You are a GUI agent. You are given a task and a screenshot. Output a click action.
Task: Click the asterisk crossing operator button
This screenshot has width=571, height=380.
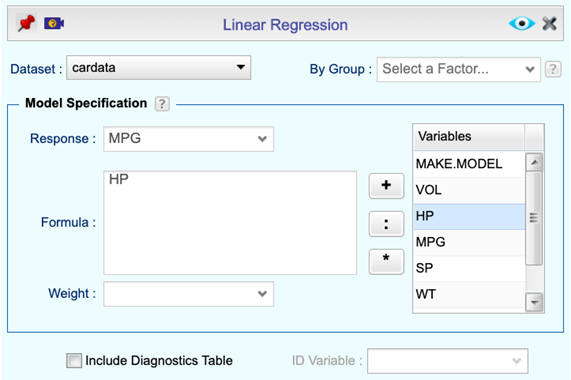click(386, 261)
